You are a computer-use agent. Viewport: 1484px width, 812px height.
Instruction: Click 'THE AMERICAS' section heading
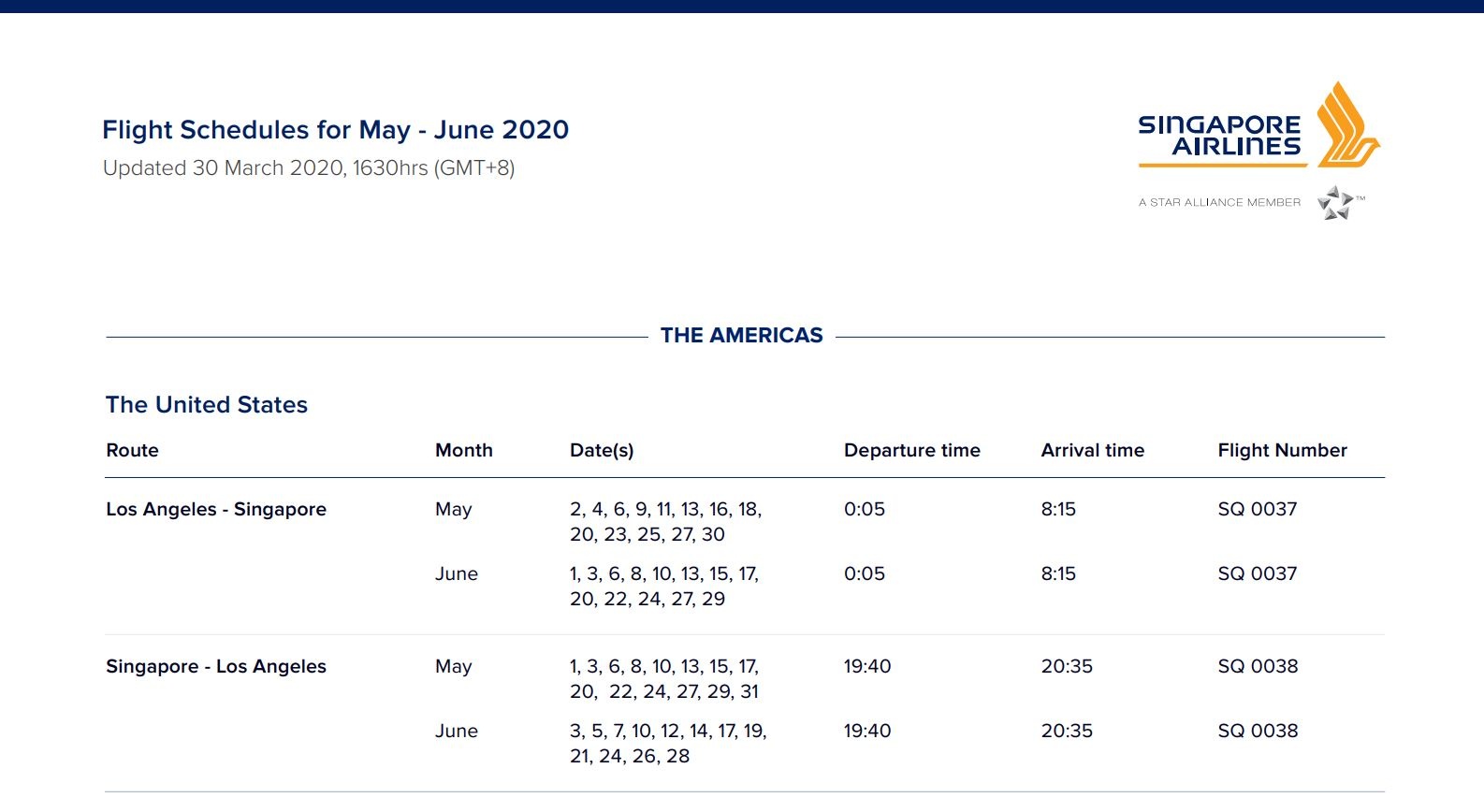741,336
